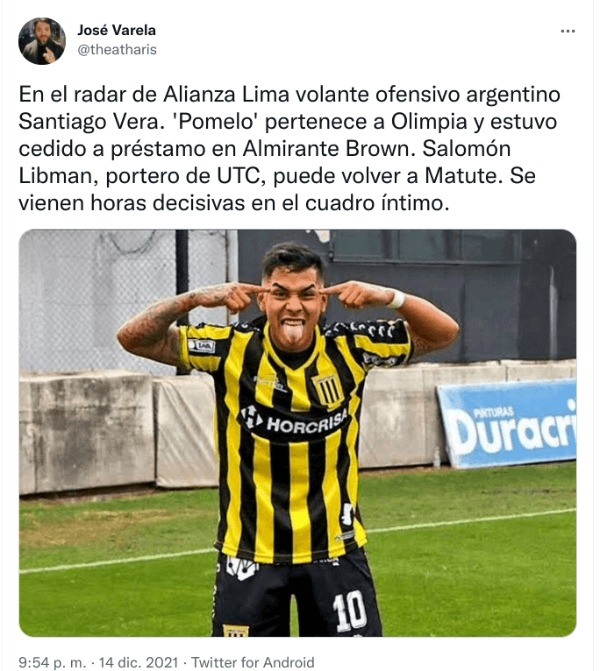Image resolution: width=600 pixels, height=671 pixels.
Task: Open the attached photo of the player
Action: pyautogui.click(x=297, y=433)
